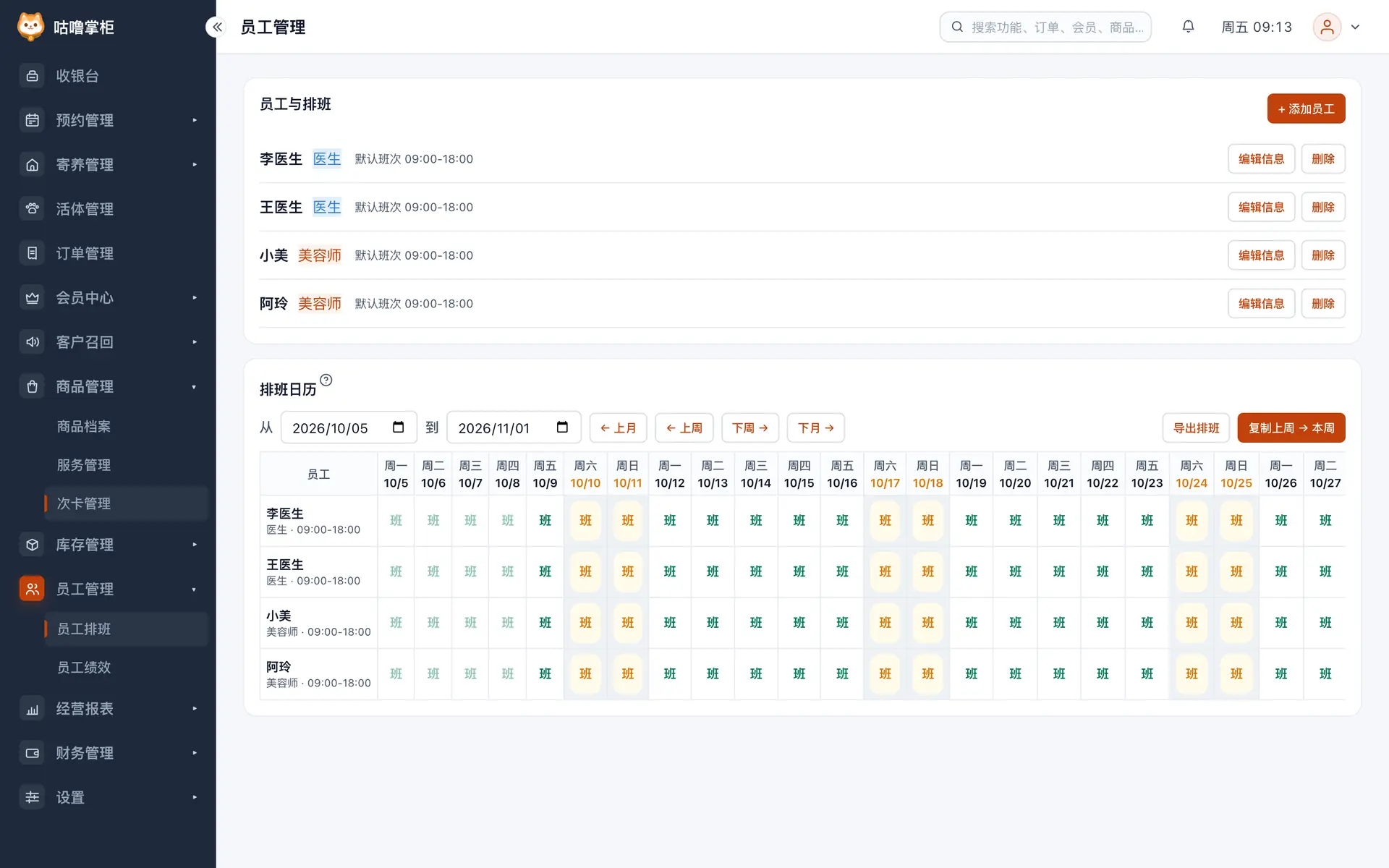Open the account dropdown chevron

point(1355,27)
